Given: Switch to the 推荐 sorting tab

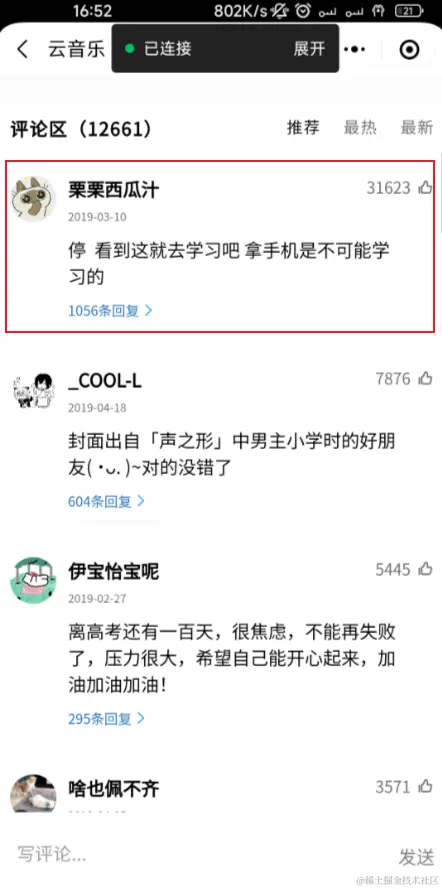Looking at the screenshot, I should 303,128.
